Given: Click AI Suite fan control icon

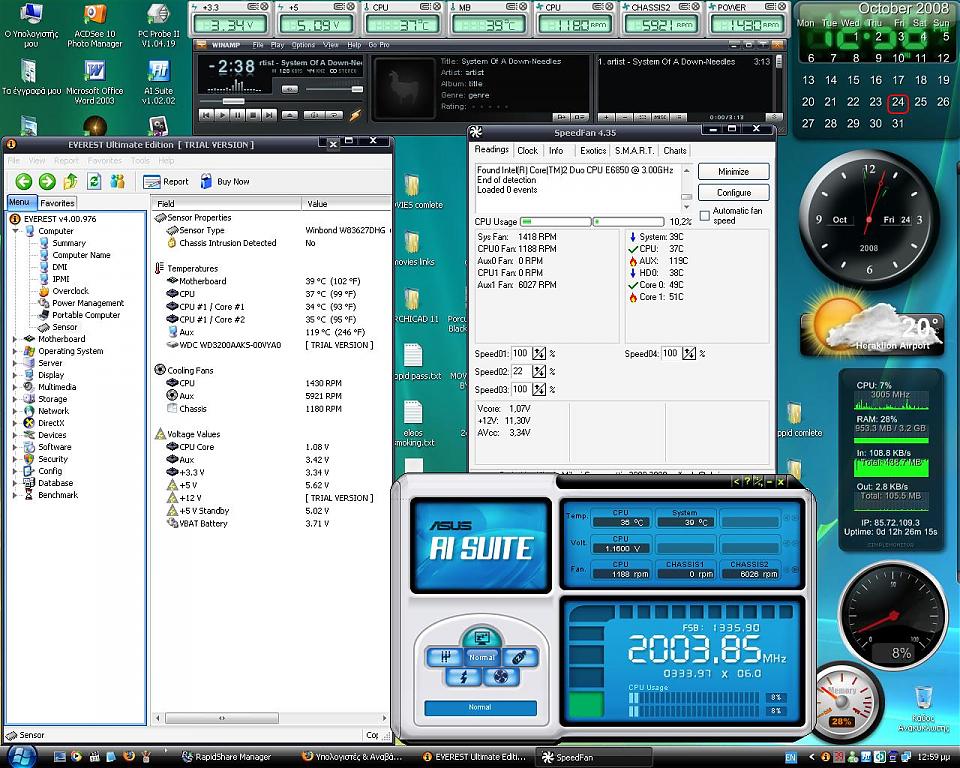Looking at the screenshot, I should coord(501,677).
